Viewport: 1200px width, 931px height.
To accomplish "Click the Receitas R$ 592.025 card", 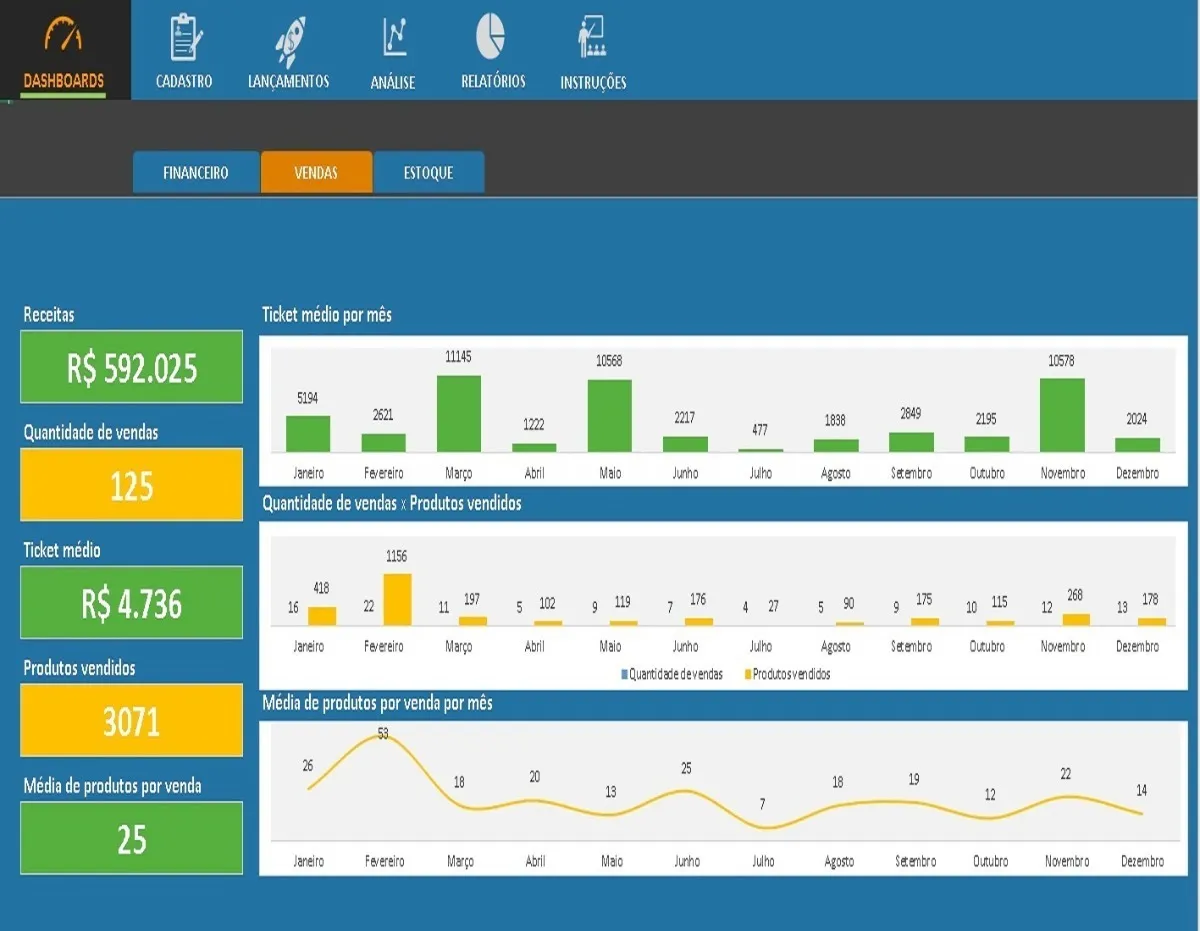I will coord(131,367).
